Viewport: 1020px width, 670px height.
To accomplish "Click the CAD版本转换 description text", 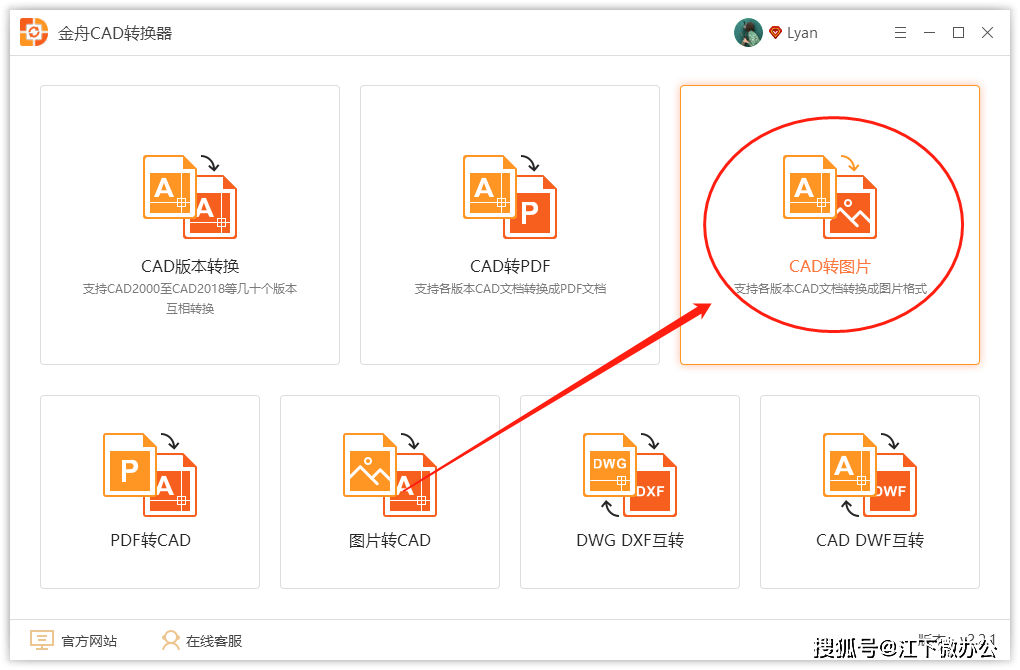I will click(x=190, y=298).
